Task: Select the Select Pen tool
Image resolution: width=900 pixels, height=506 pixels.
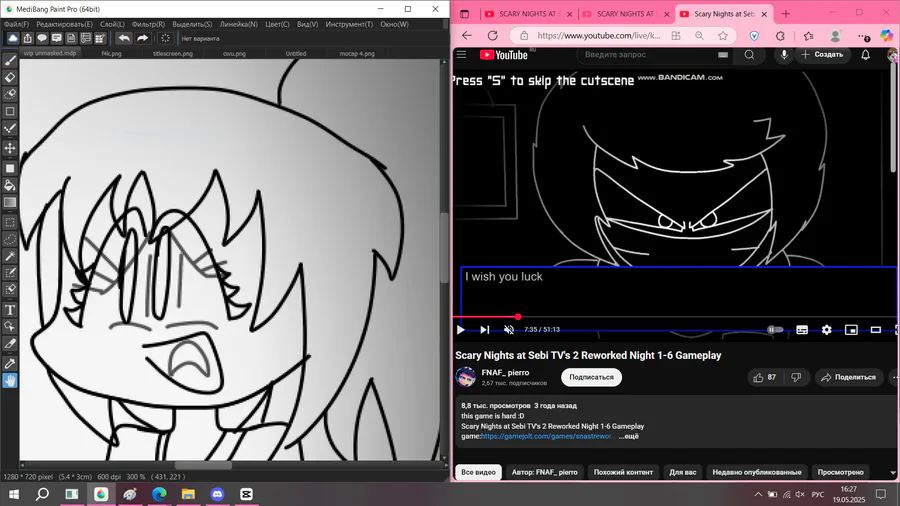Action: pyautogui.click(x=10, y=273)
